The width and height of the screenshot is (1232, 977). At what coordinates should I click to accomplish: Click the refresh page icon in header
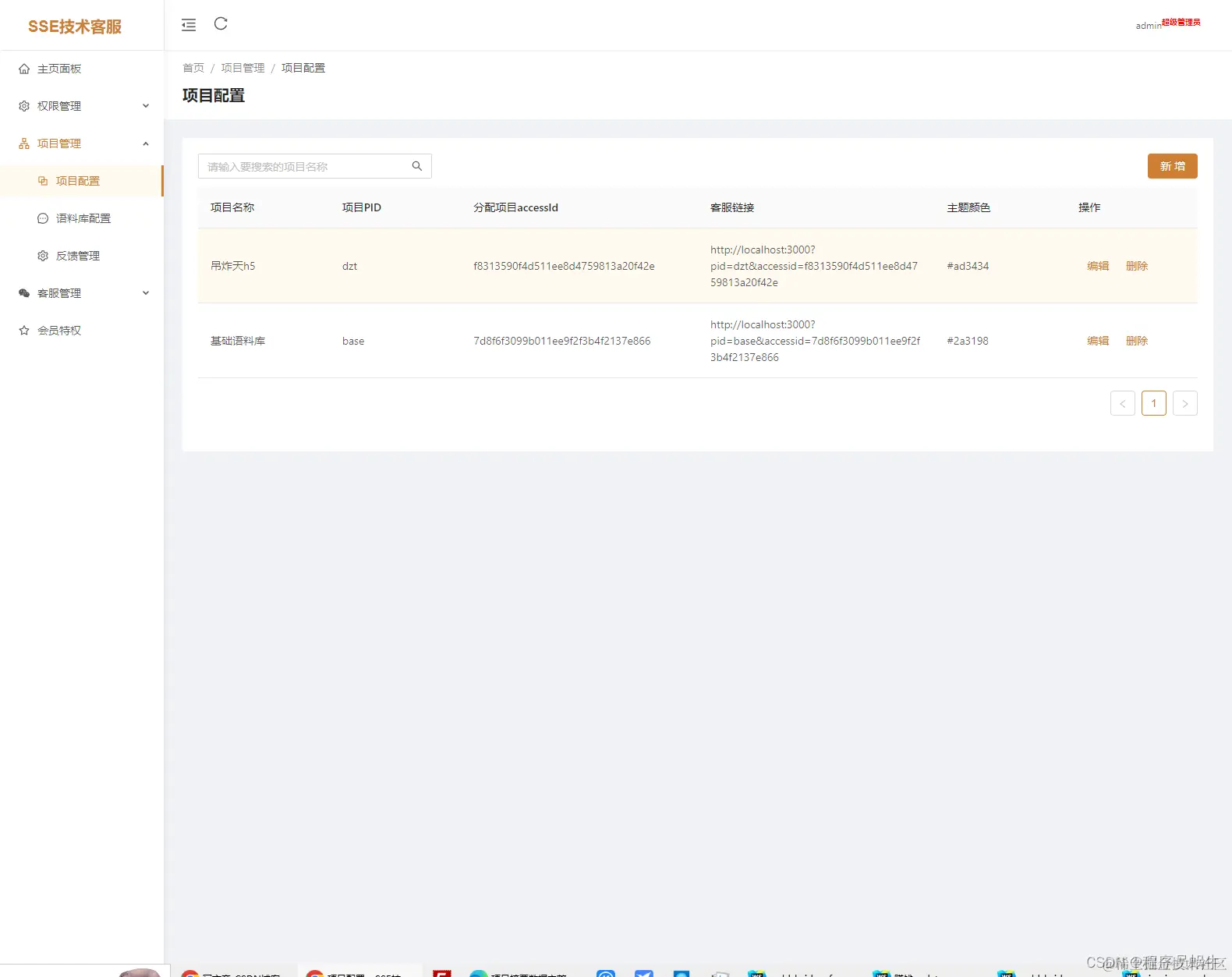point(221,24)
